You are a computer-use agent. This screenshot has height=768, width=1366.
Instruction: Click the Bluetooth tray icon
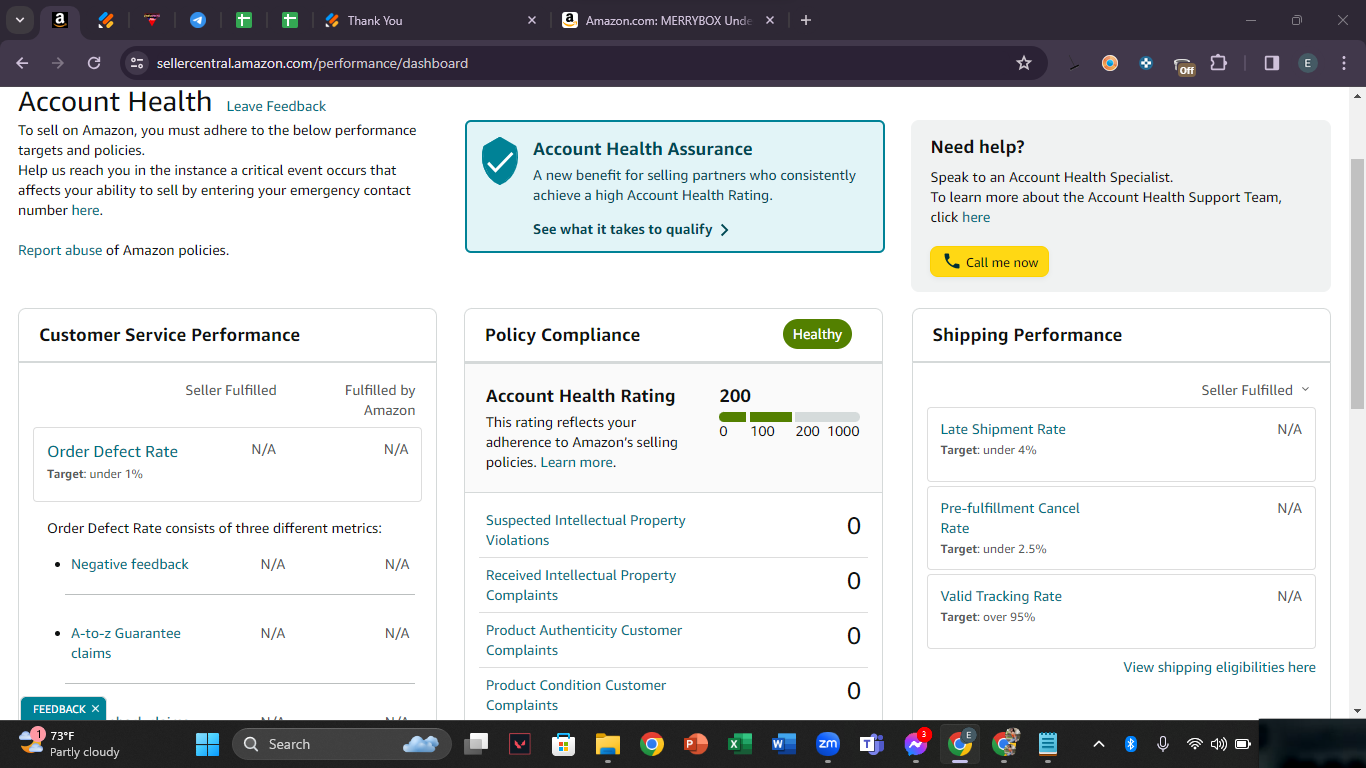pos(1131,744)
